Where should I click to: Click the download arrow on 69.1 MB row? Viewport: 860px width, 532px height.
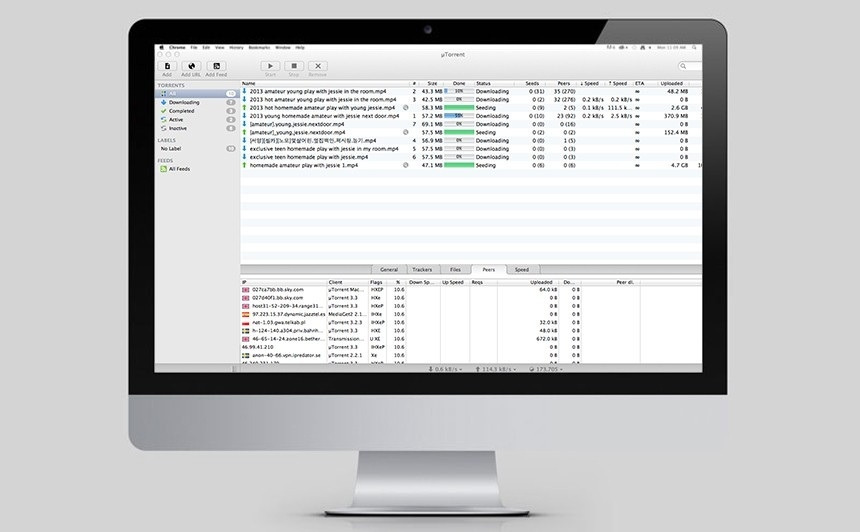pyautogui.click(x=245, y=124)
